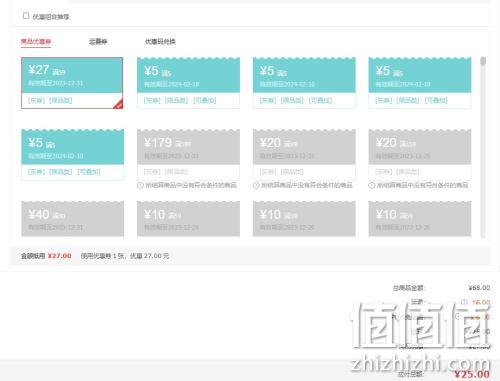Switch to the 运费券 tab
Screen dimensions: 500x381
[x=98, y=42]
